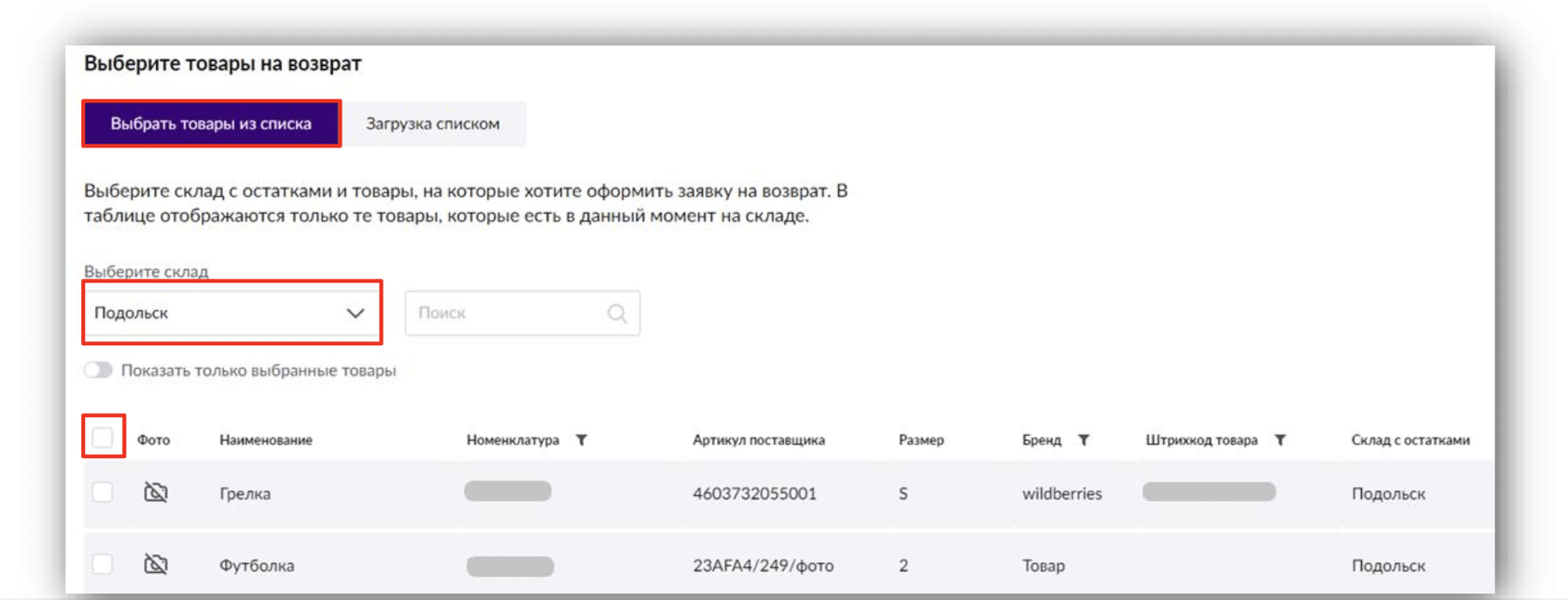
Task: Click the Грелка product name
Action: click(245, 494)
